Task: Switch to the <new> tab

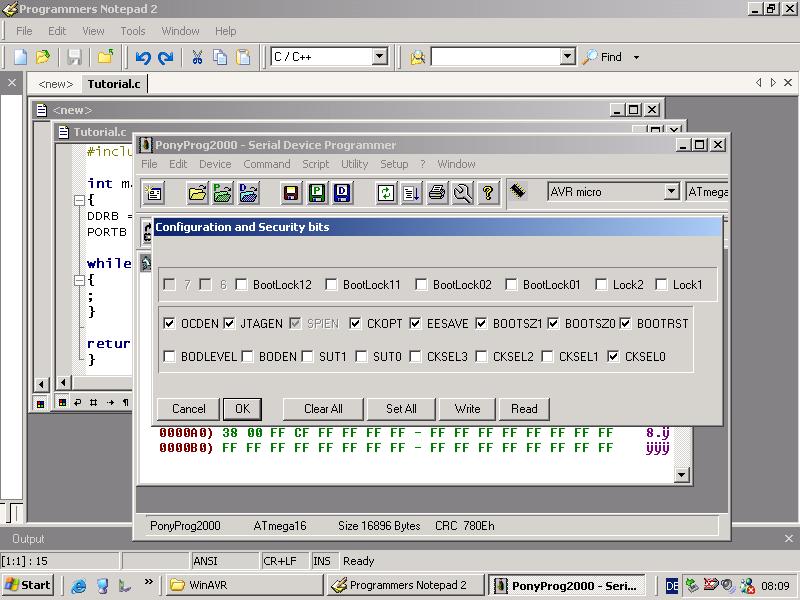Action: (56, 84)
